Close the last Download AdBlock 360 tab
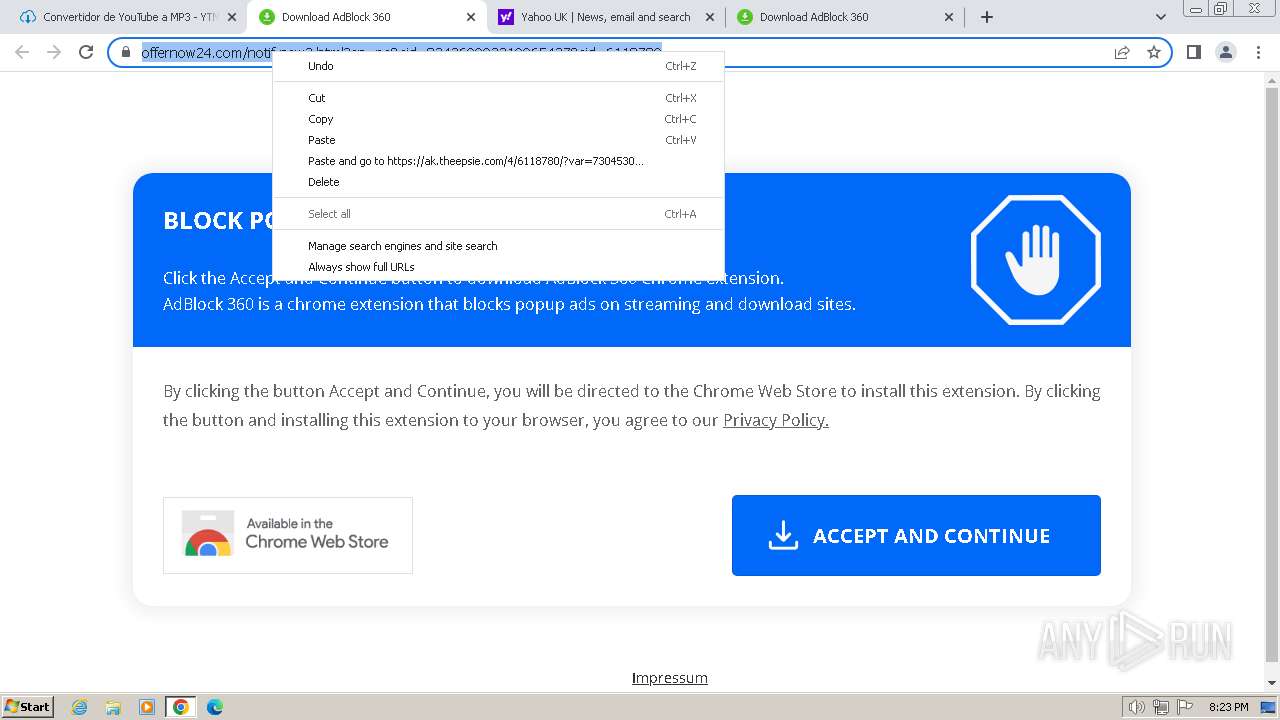1280x720 pixels. [x=949, y=17]
